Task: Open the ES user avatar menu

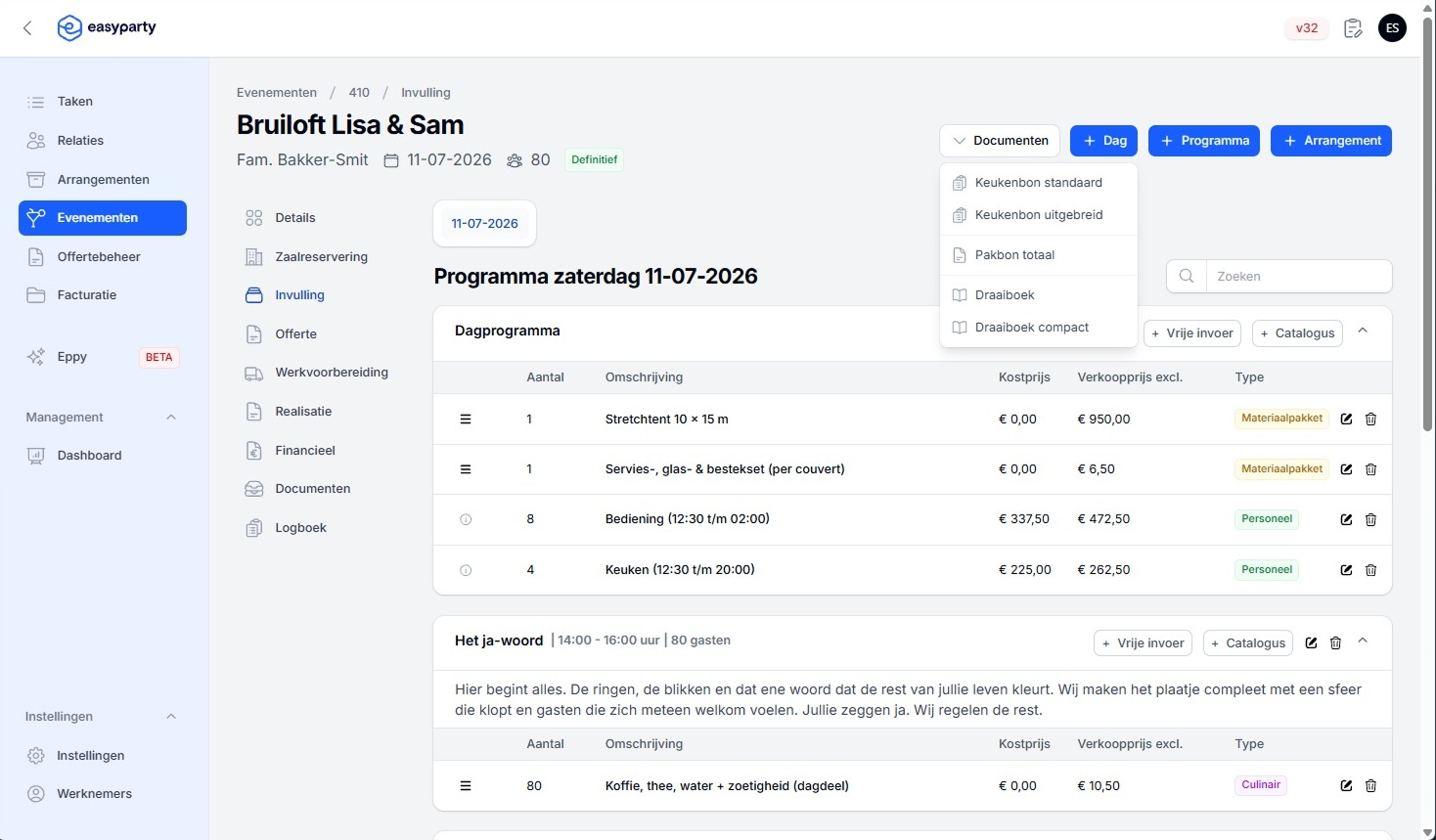Action: 1392,28
